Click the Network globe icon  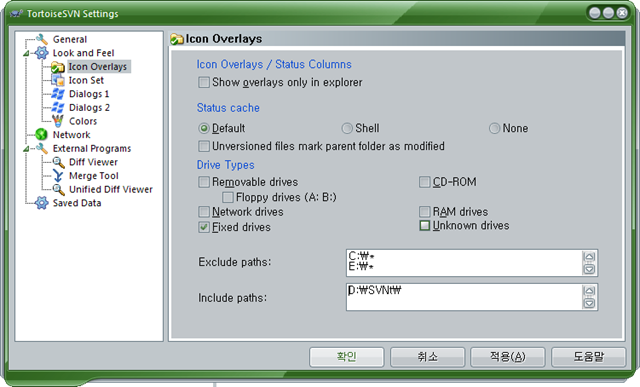tap(41, 134)
